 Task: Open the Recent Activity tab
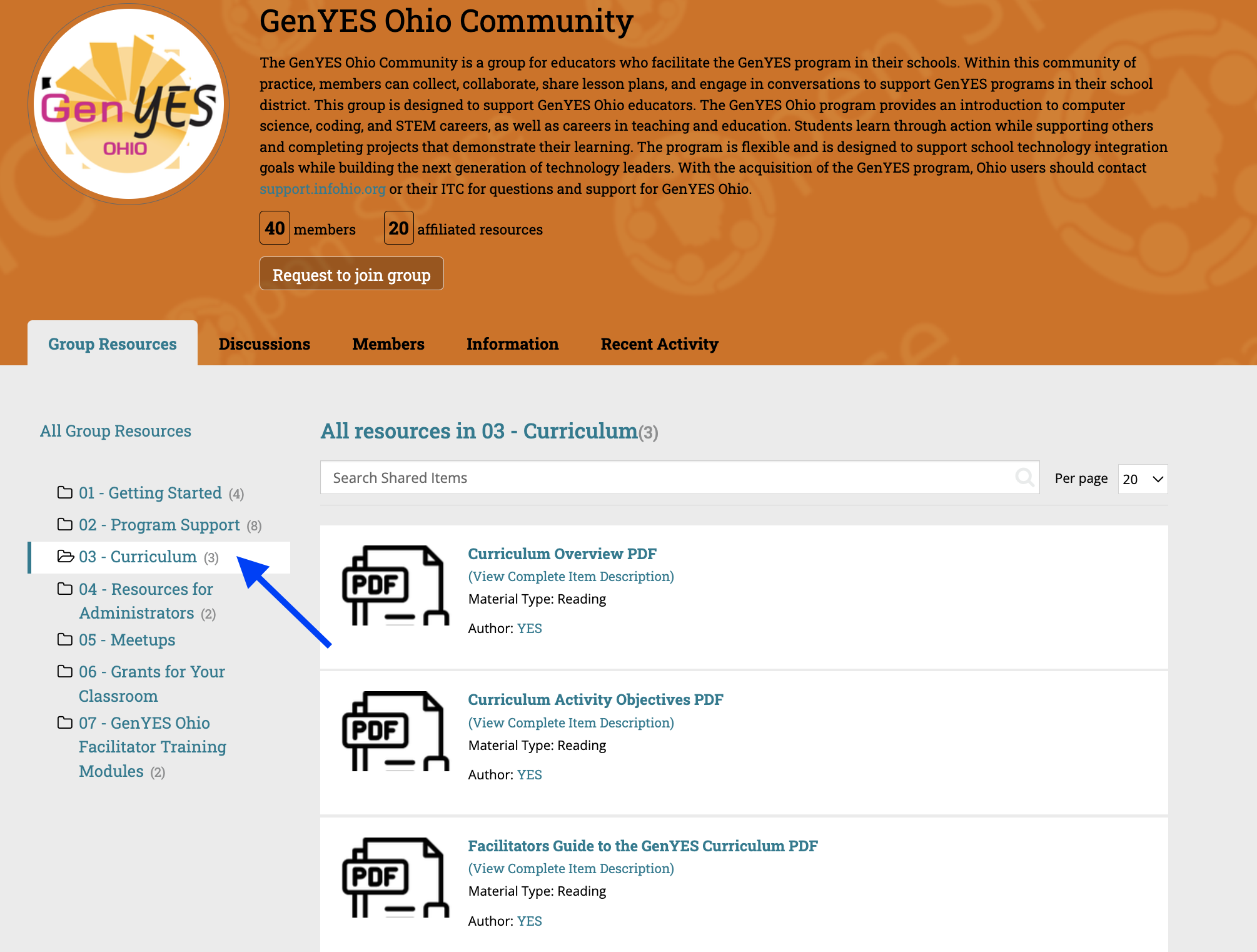[x=660, y=344]
